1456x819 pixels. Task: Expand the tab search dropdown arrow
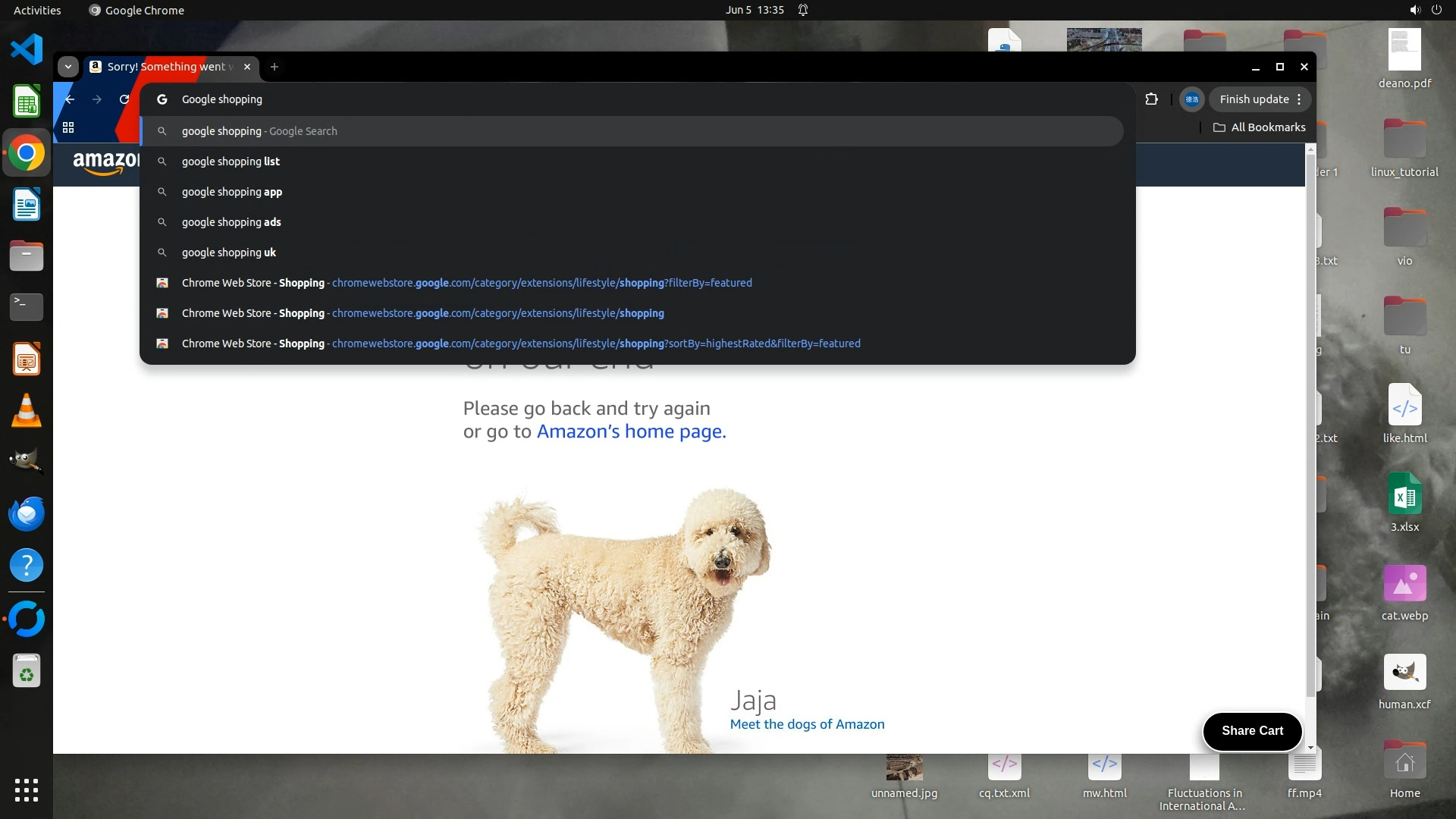[68, 67]
